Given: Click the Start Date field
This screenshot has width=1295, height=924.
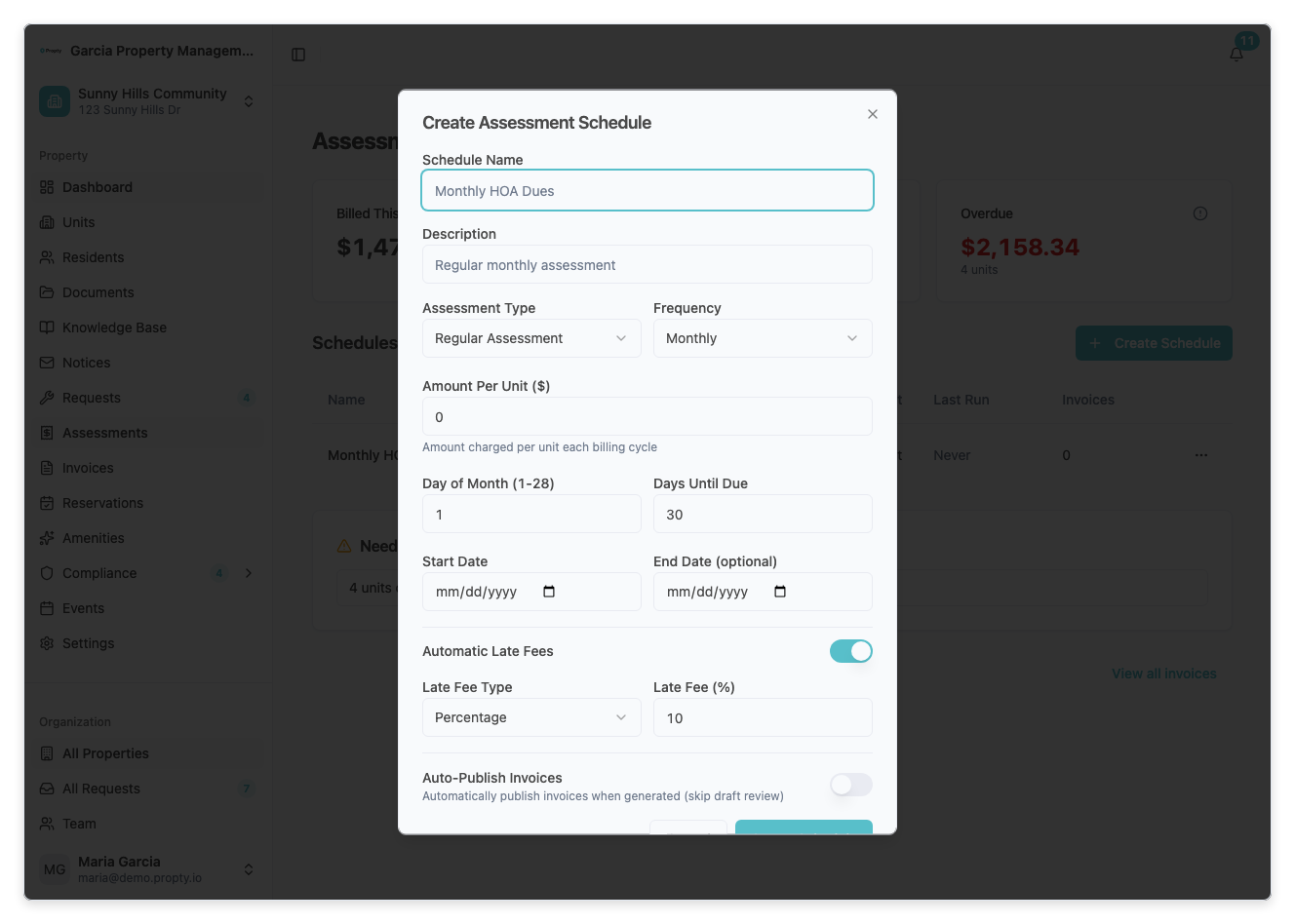Looking at the screenshot, I should tap(531, 592).
